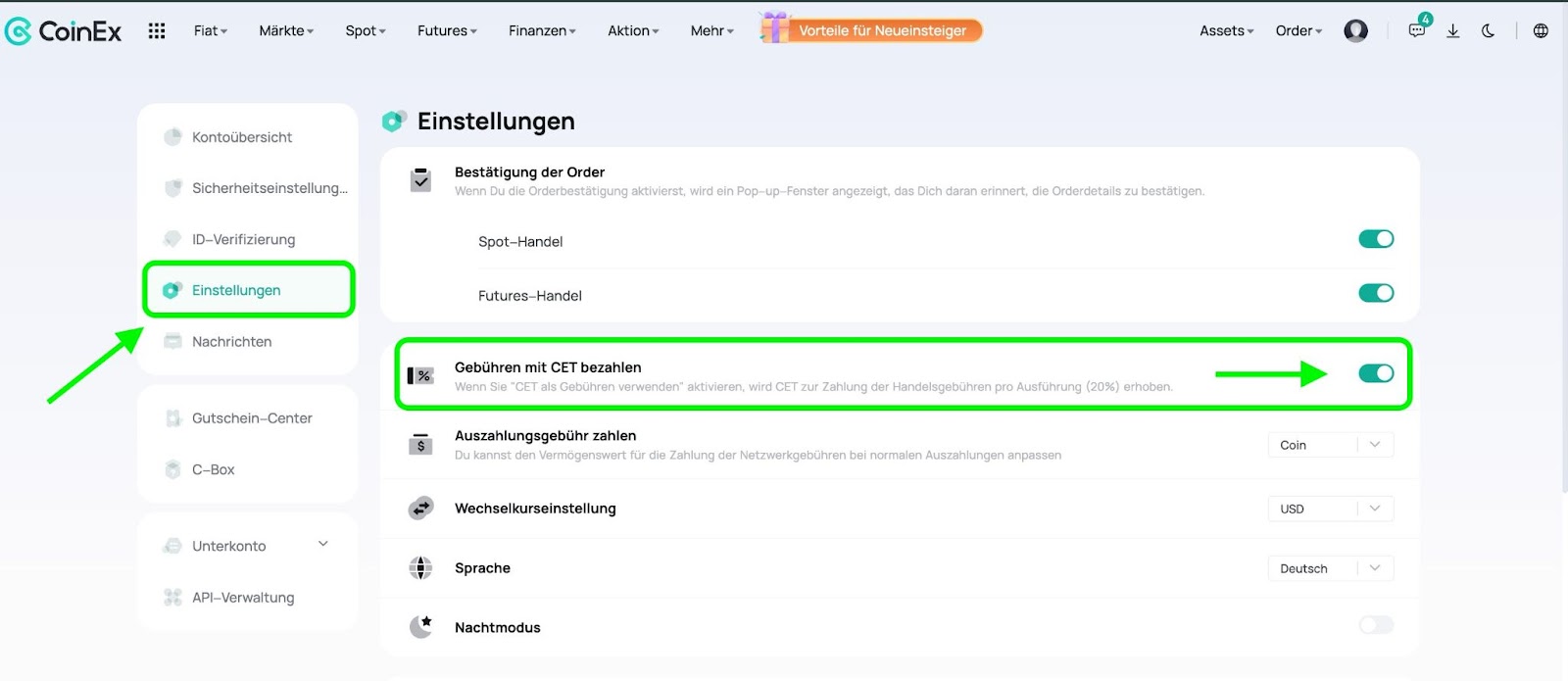Open the Order menu
Image resolution: width=1568 pixels, height=681 pixels.
pyautogui.click(x=1298, y=30)
